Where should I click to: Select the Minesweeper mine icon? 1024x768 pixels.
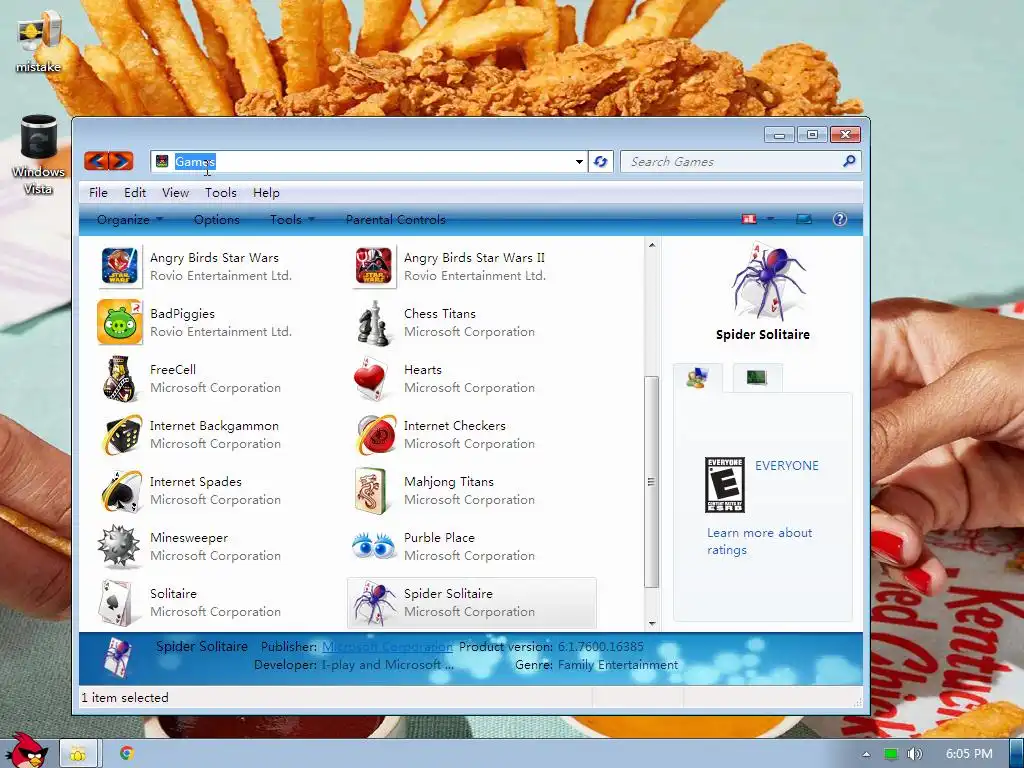click(x=119, y=546)
